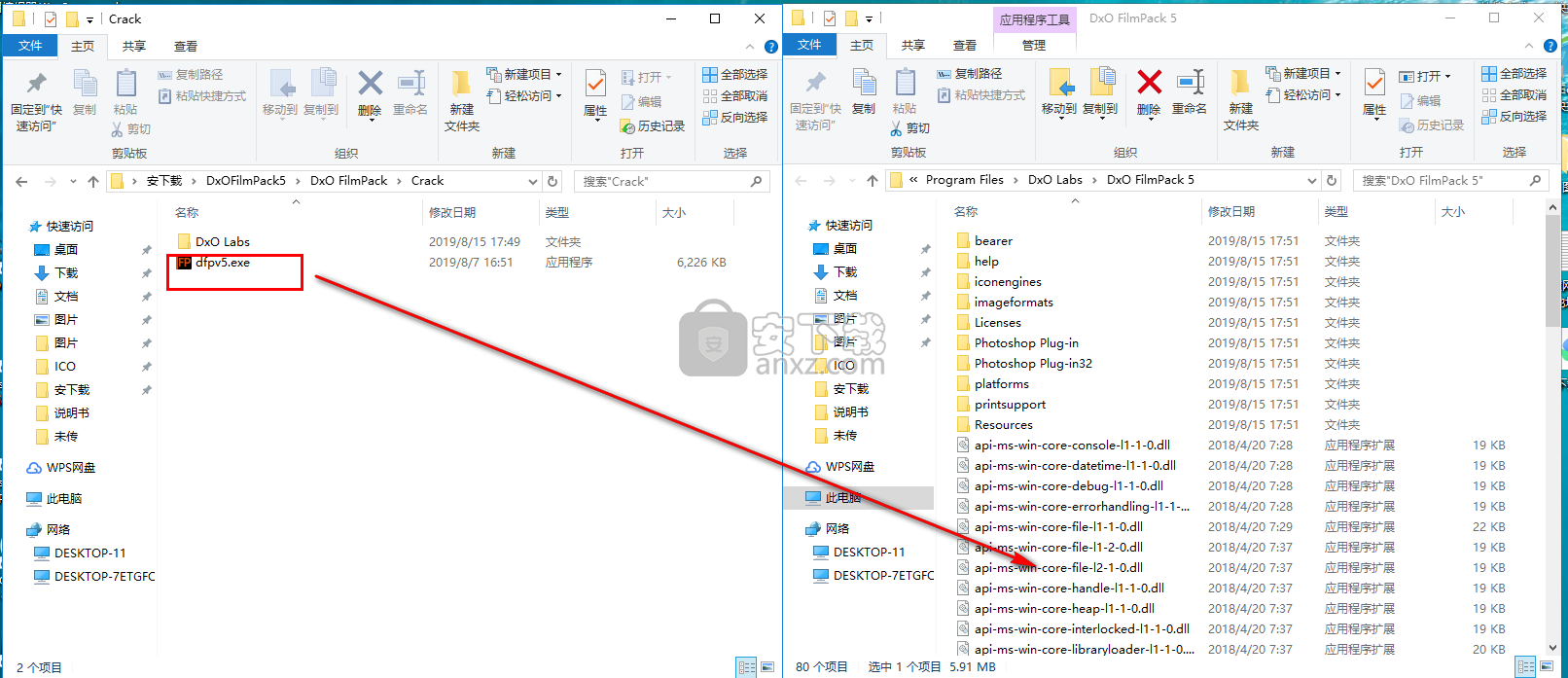Click Cut in DxO FilmPack 5 ribbon

click(909, 127)
